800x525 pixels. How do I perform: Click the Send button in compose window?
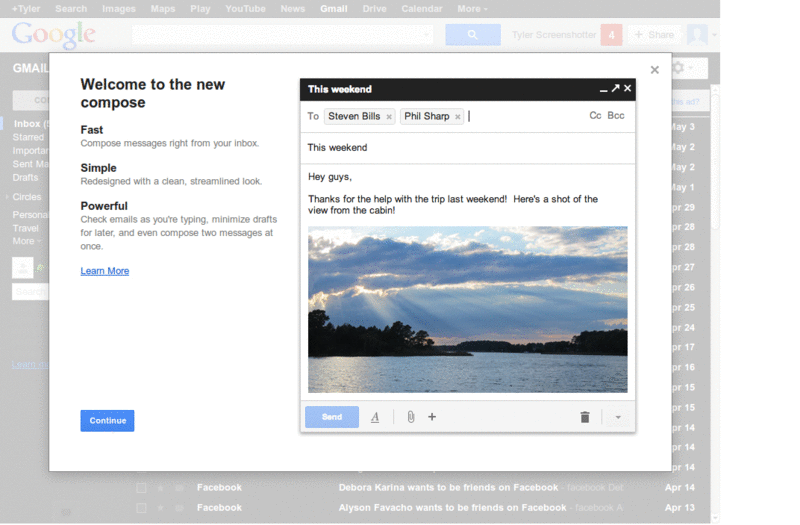coord(332,417)
